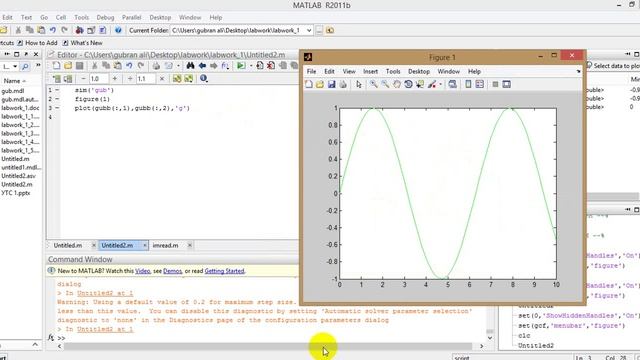Activate the Pan hand tool in Figure 1
Image resolution: width=640 pixels, height=360 pixels.
coord(397,84)
